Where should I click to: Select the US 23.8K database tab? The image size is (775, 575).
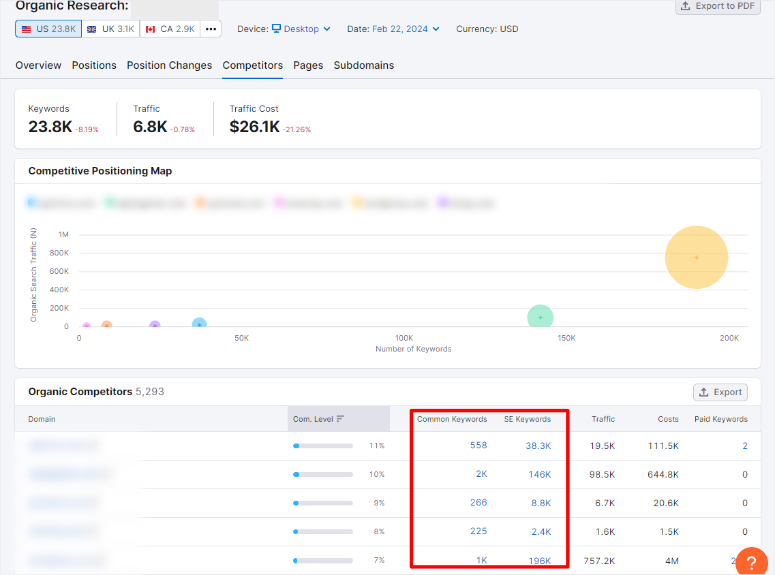click(48, 29)
